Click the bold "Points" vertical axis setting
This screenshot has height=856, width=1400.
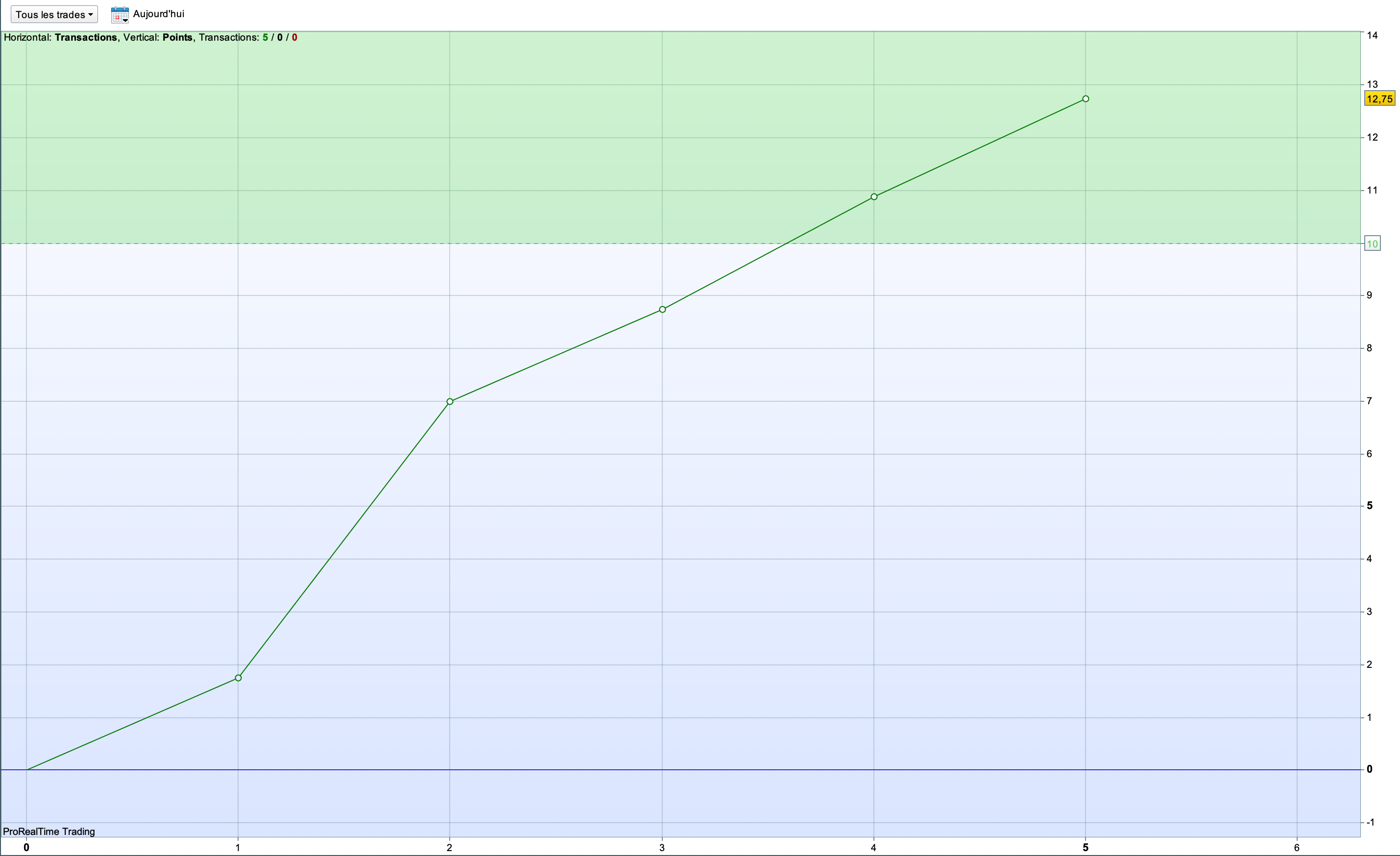click(x=177, y=38)
